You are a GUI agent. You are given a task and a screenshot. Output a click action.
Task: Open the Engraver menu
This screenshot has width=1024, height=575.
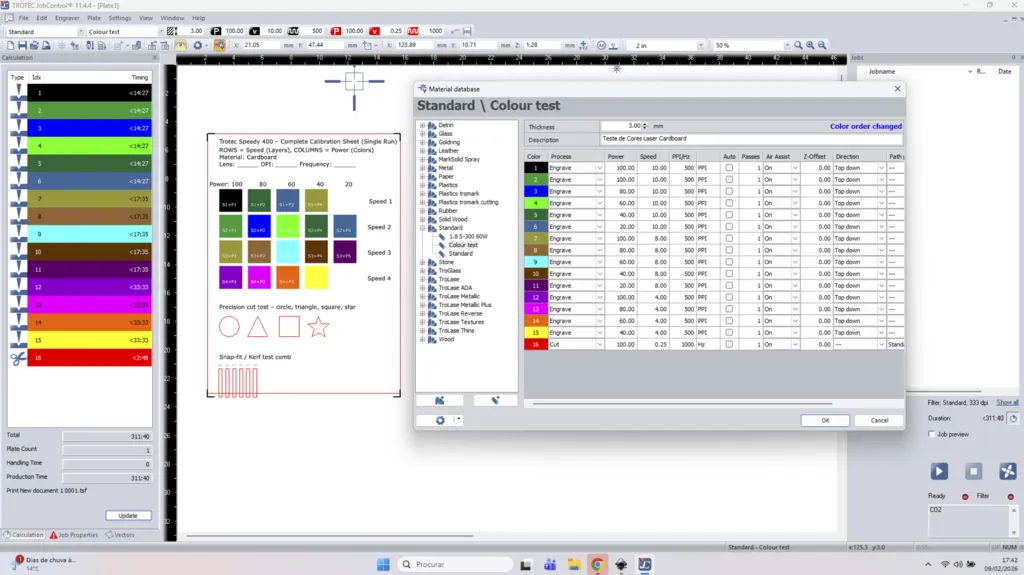(67, 18)
